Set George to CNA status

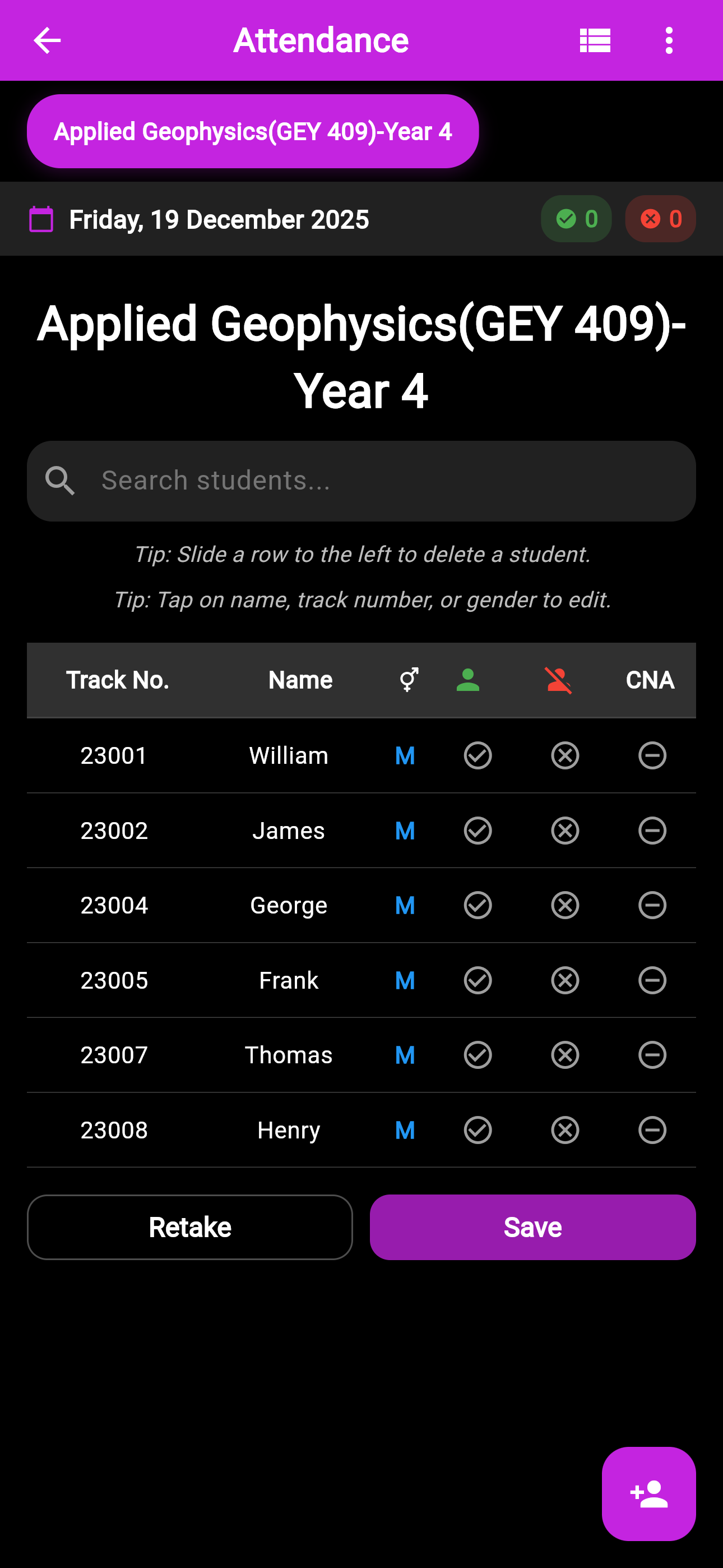click(x=652, y=905)
